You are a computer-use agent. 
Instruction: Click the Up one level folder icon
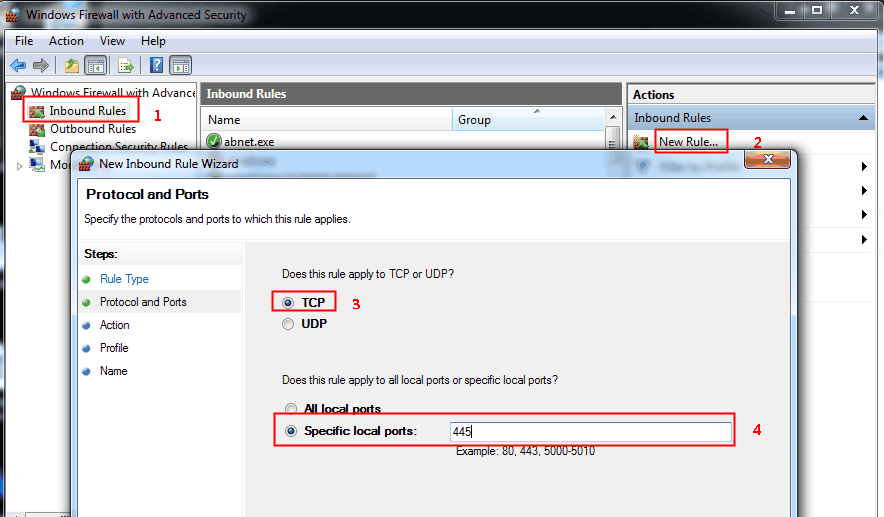pyautogui.click(x=72, y=65)
